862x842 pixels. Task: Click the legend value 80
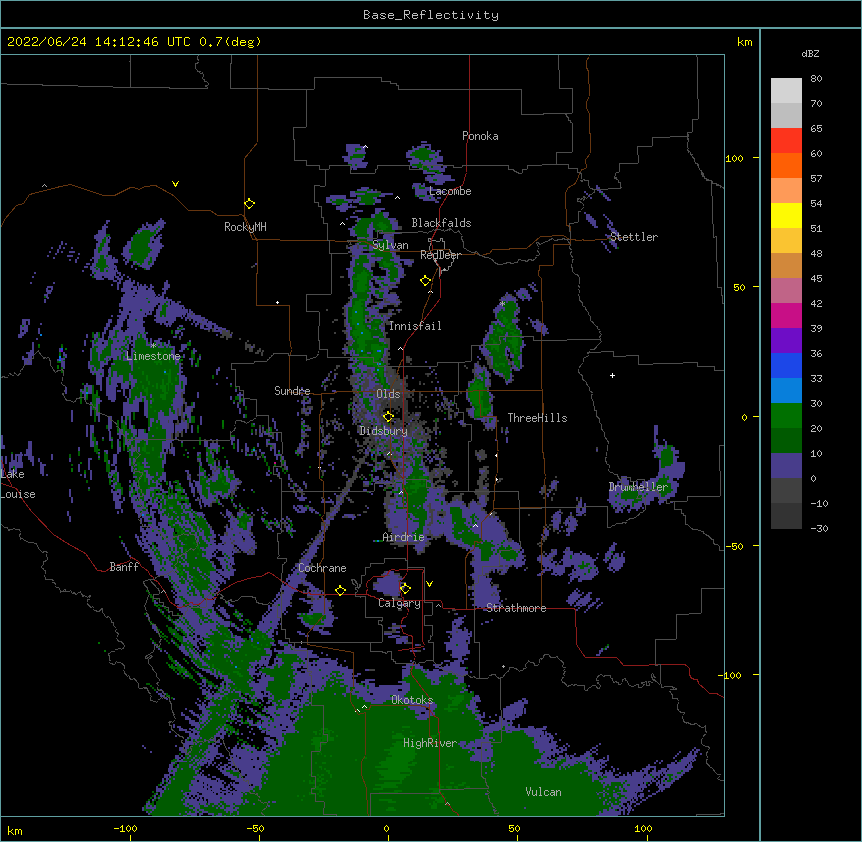click(x=816, y=79)
